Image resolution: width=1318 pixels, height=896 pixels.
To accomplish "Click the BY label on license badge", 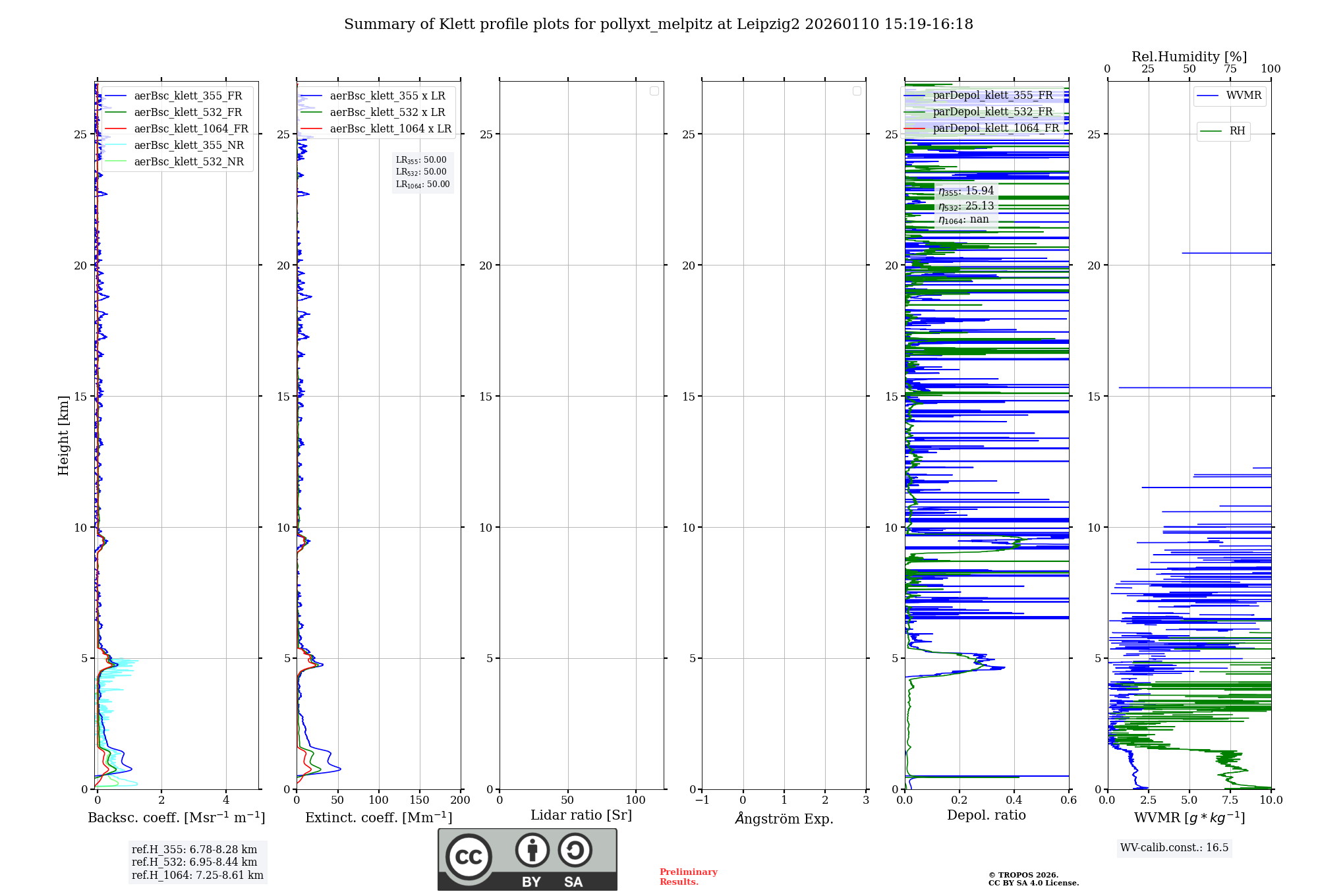I will pyautogui.click(x=531, y=882).
